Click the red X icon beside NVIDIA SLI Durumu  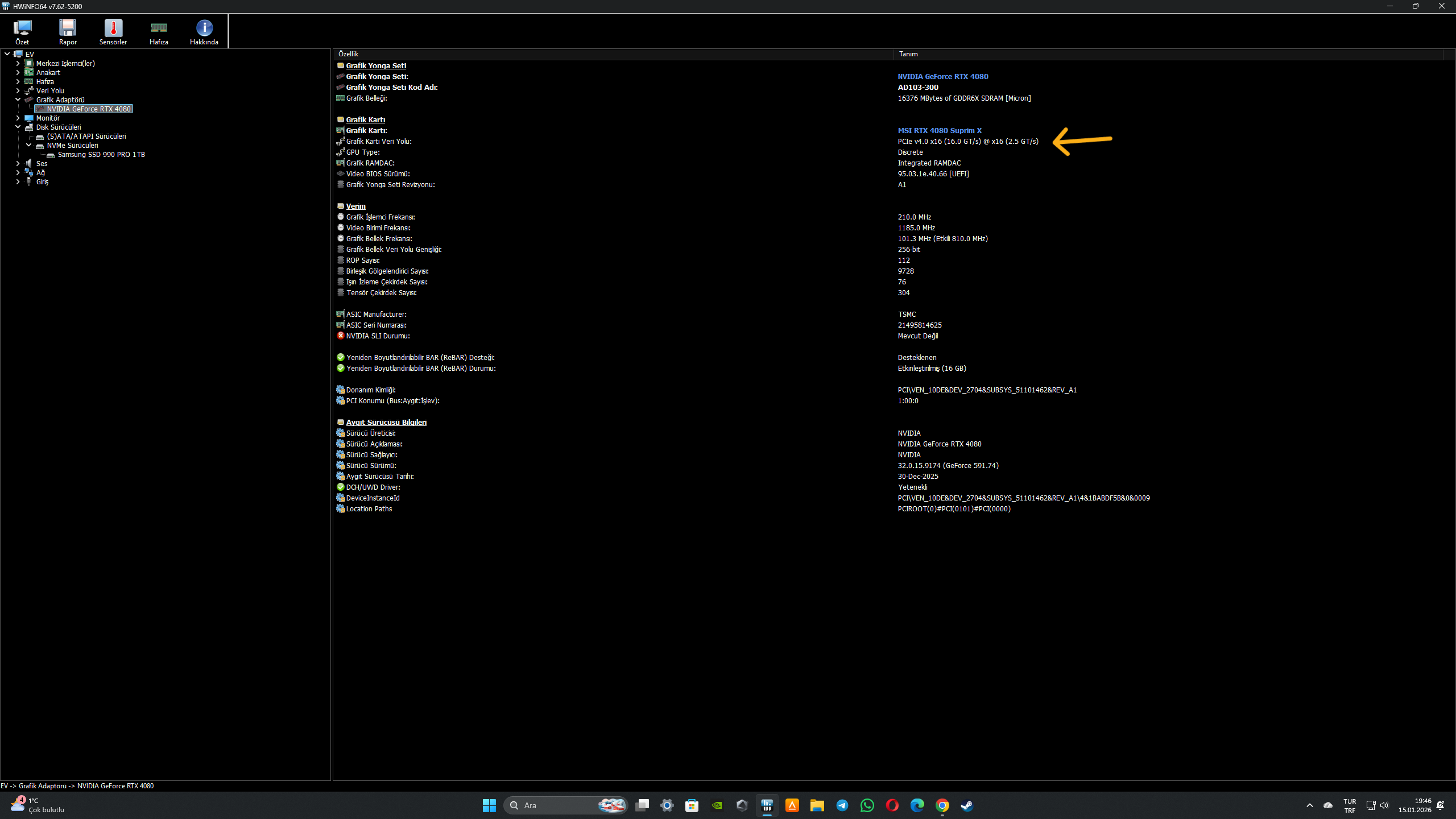click(x=340, y=336)
